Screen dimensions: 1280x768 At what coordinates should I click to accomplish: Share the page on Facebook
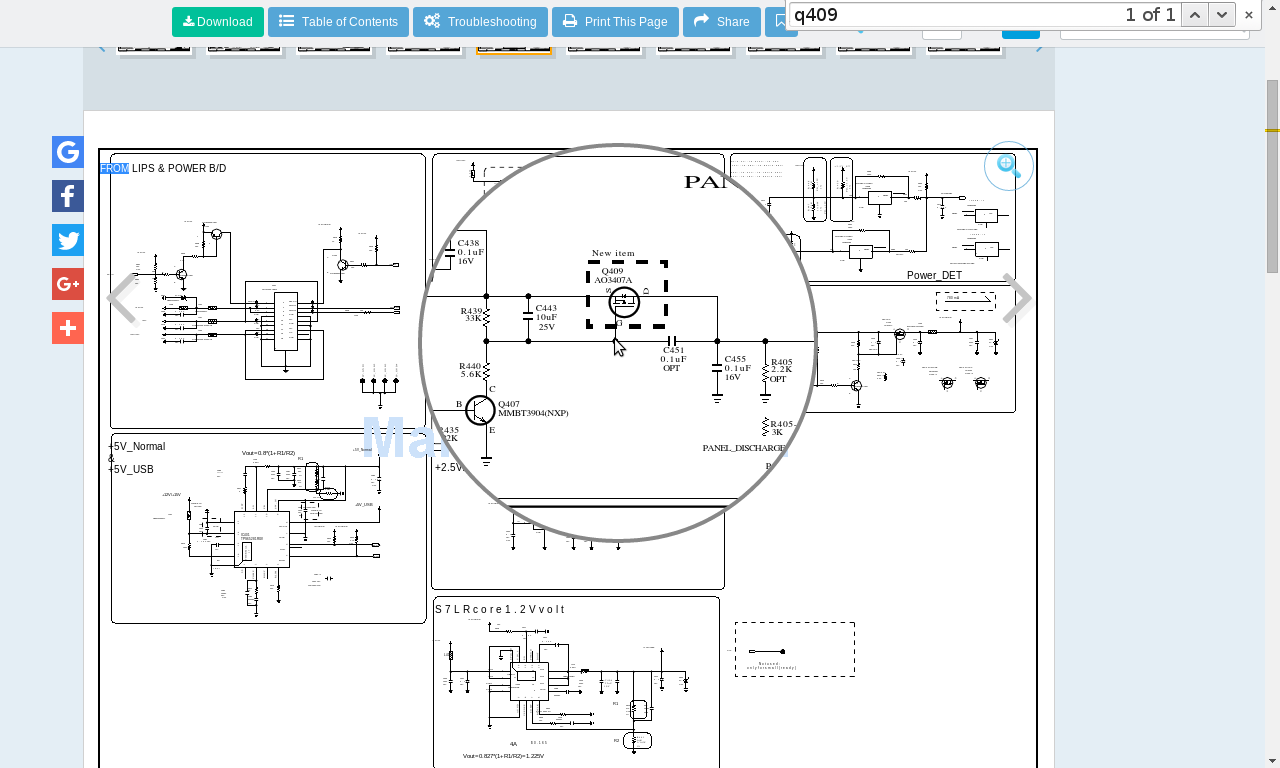[68, 196]
